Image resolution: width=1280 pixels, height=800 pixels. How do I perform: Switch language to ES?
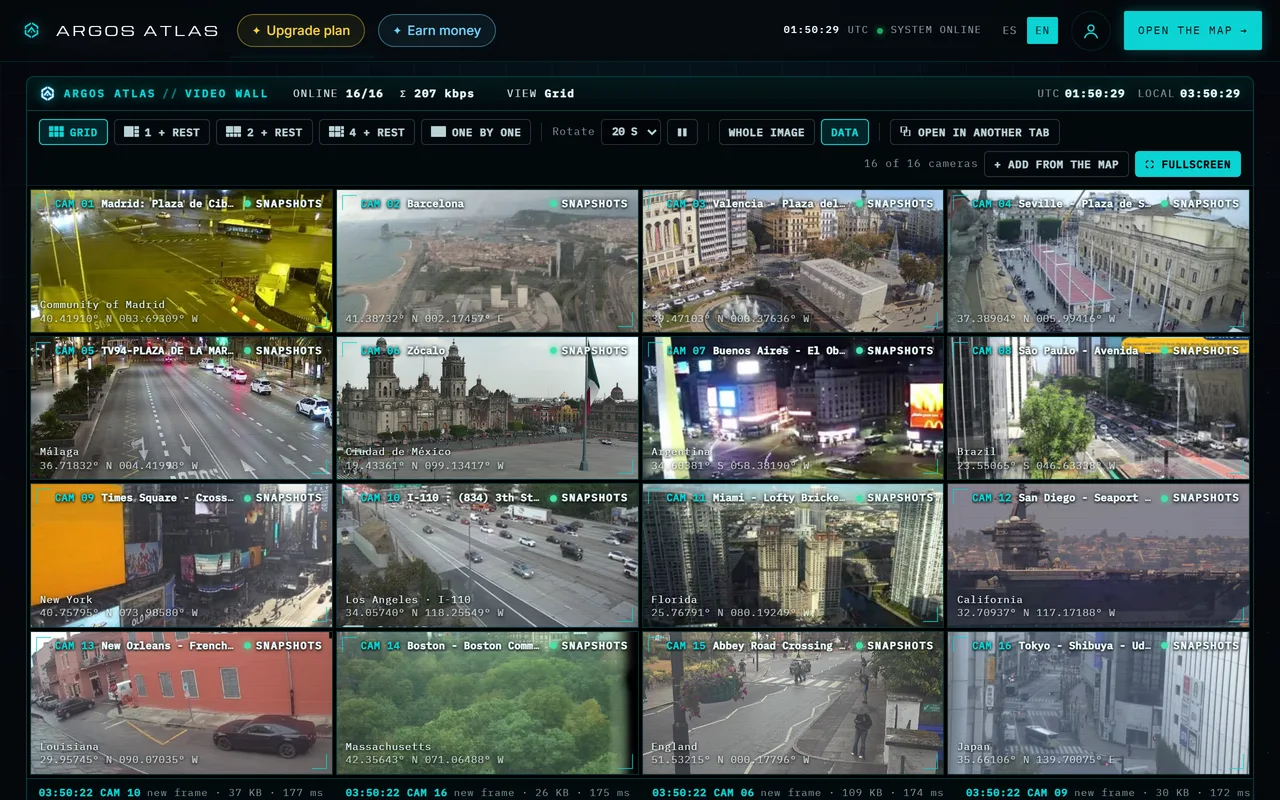1010,31
